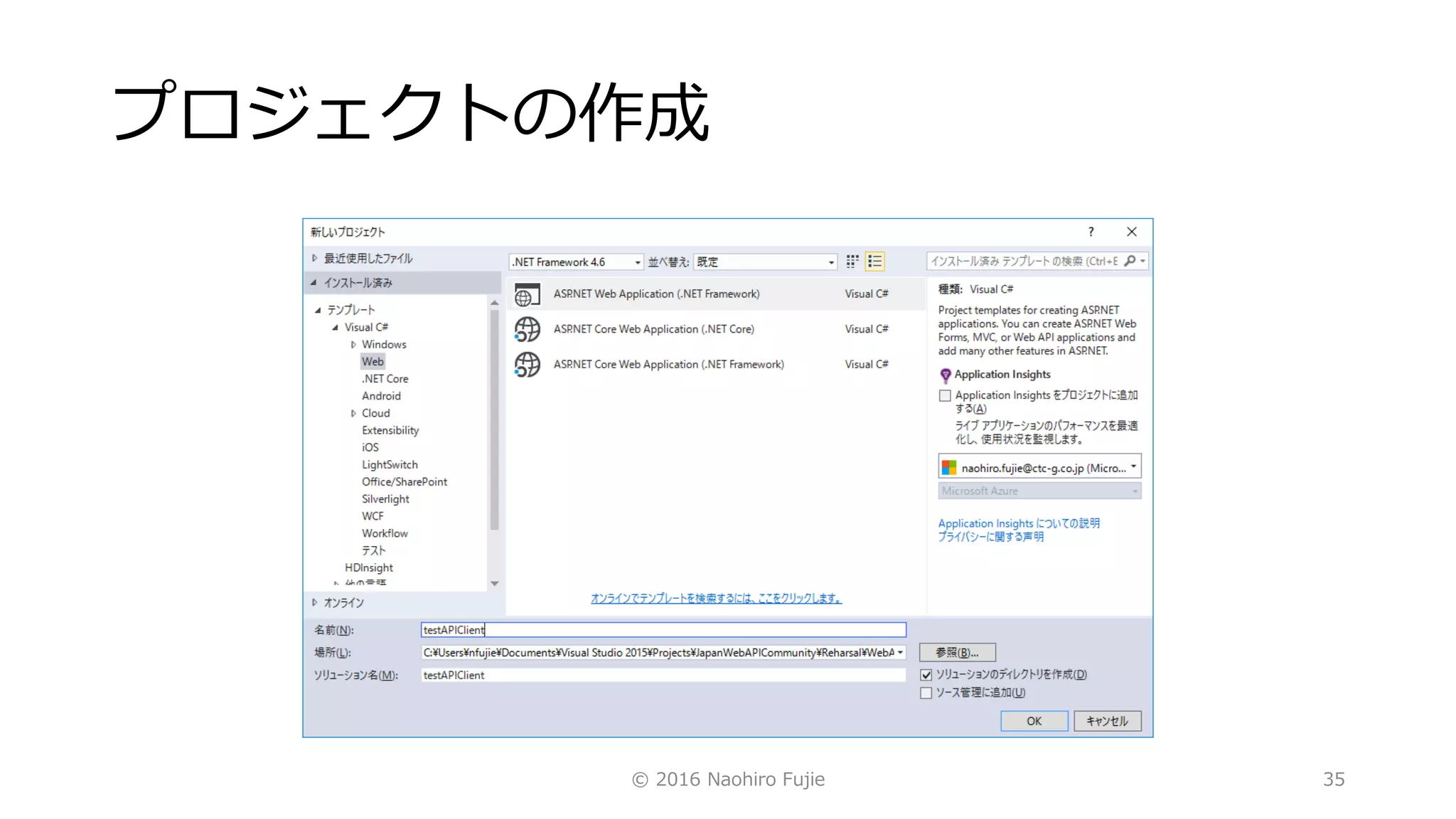Expand the Windows node under Visual C#

353,345
